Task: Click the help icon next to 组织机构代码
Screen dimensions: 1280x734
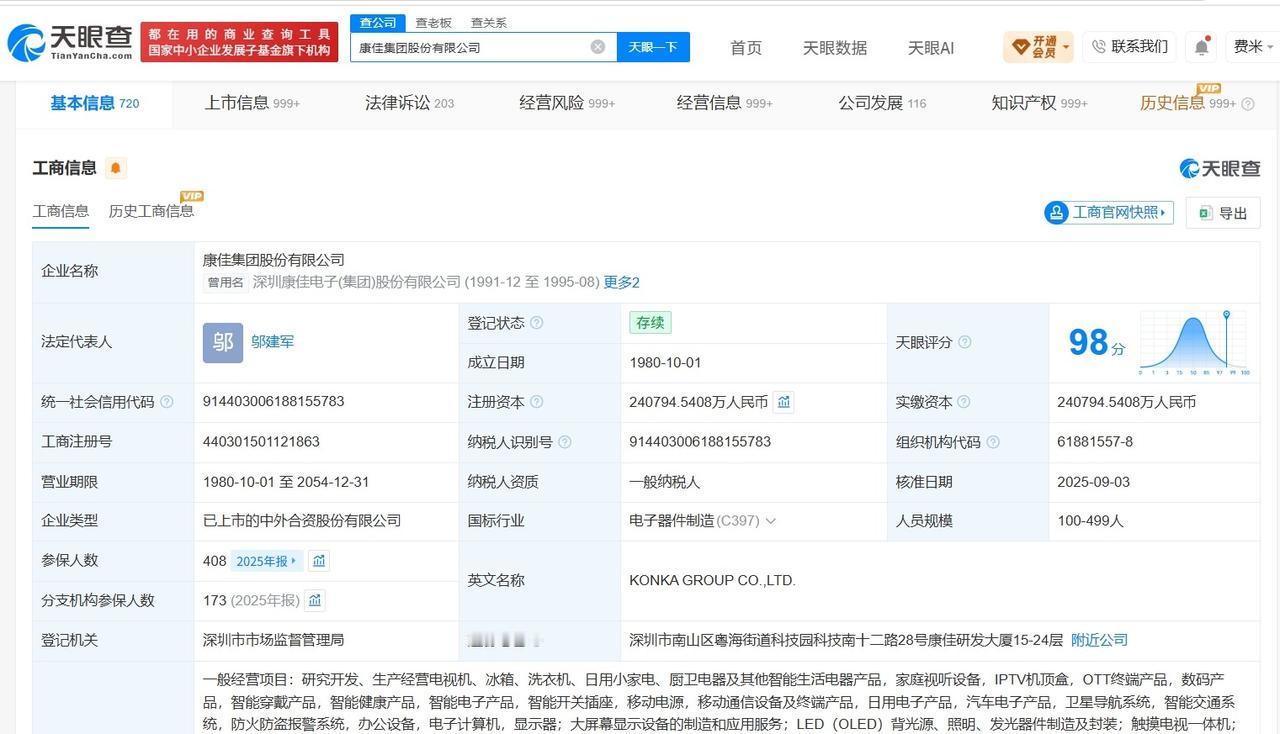Action: click(993, 442)
